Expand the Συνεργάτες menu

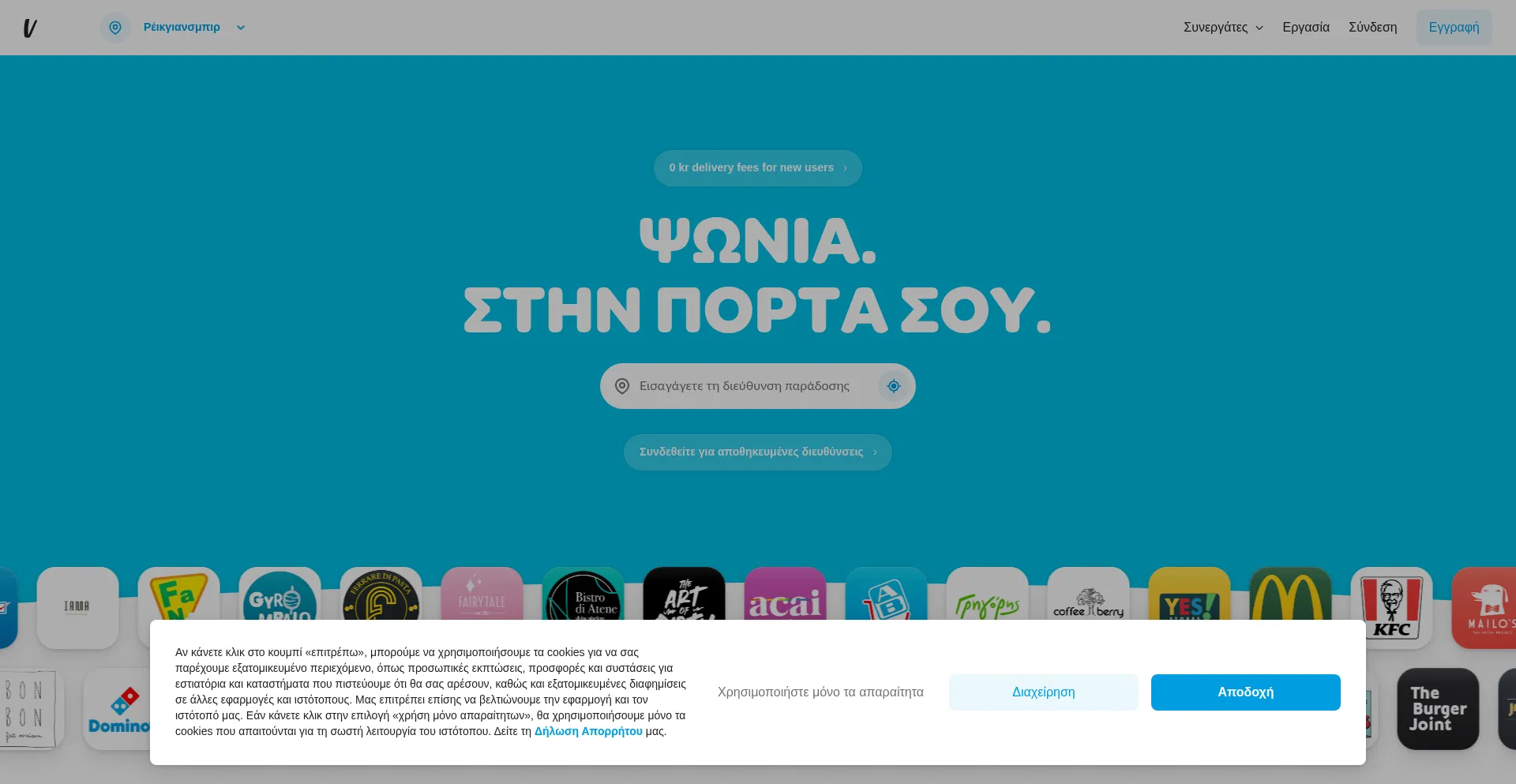[1222, 28]
